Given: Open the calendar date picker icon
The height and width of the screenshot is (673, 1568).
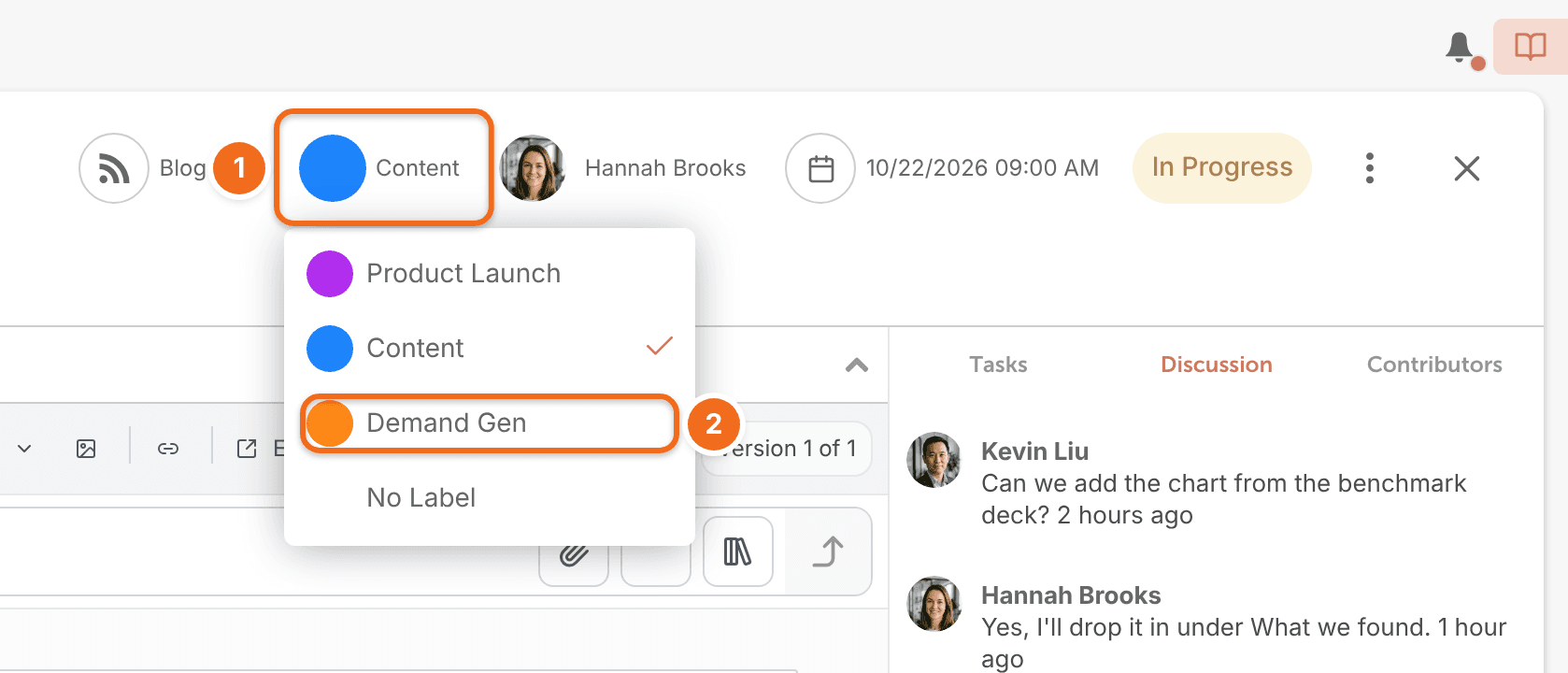Looking at the screenshot, I should tap(820, 168).
